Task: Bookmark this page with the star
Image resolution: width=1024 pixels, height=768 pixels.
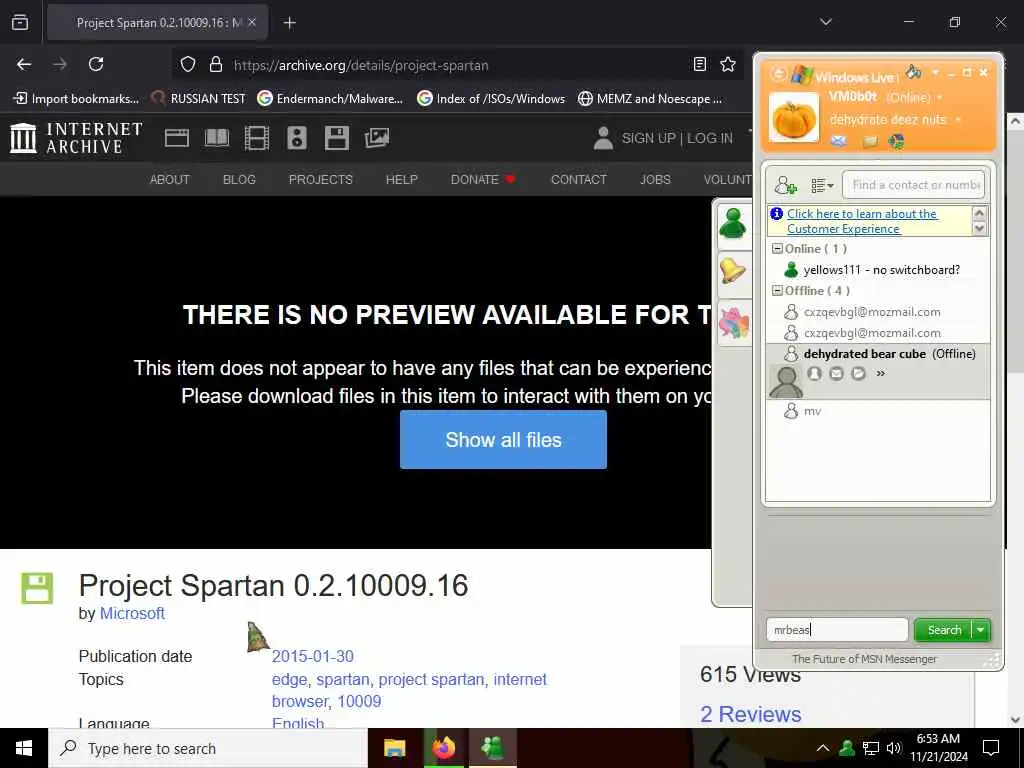Action: click(728, 64)
